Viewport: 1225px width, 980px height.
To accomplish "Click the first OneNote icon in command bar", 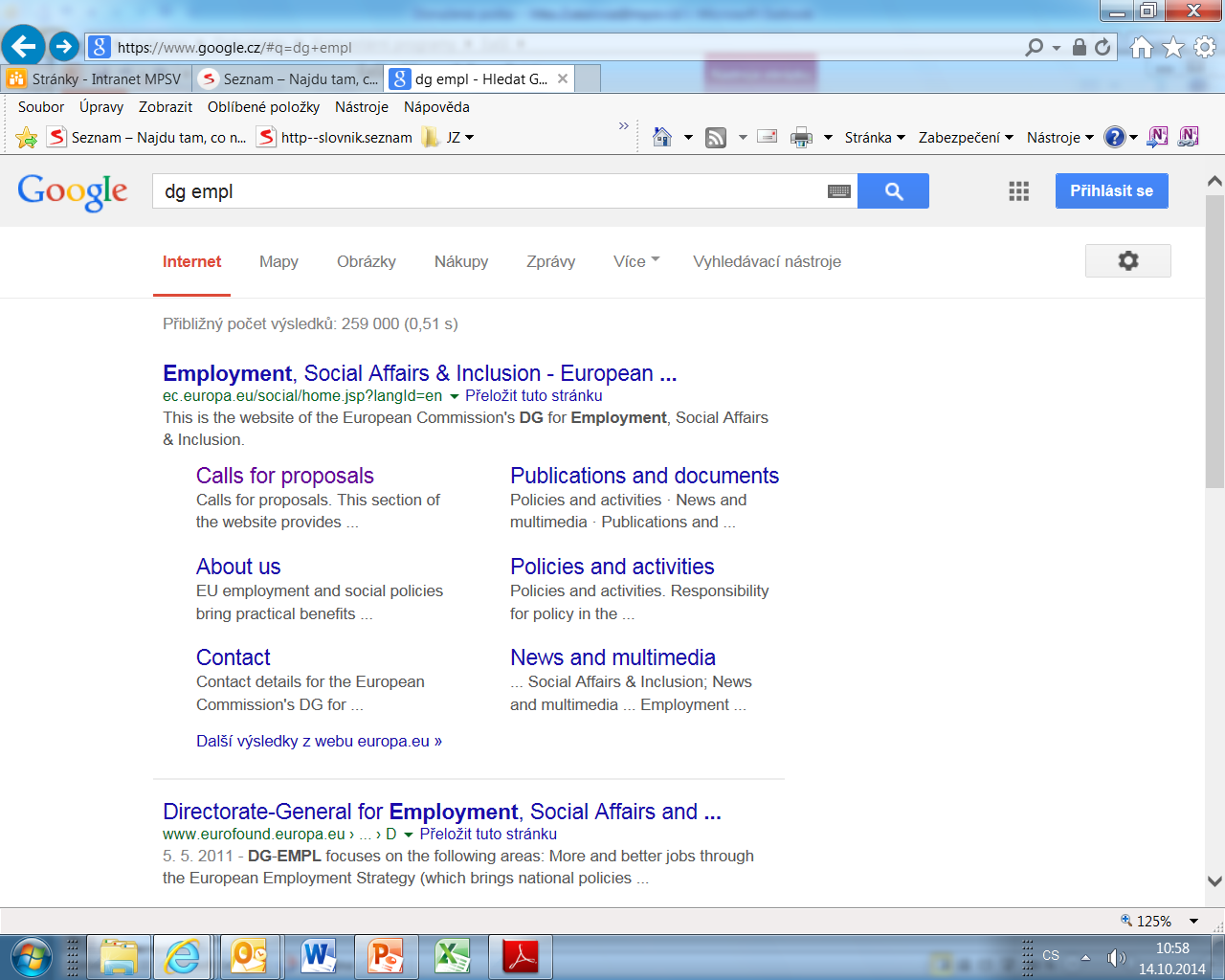I will tap(1157, 137).
